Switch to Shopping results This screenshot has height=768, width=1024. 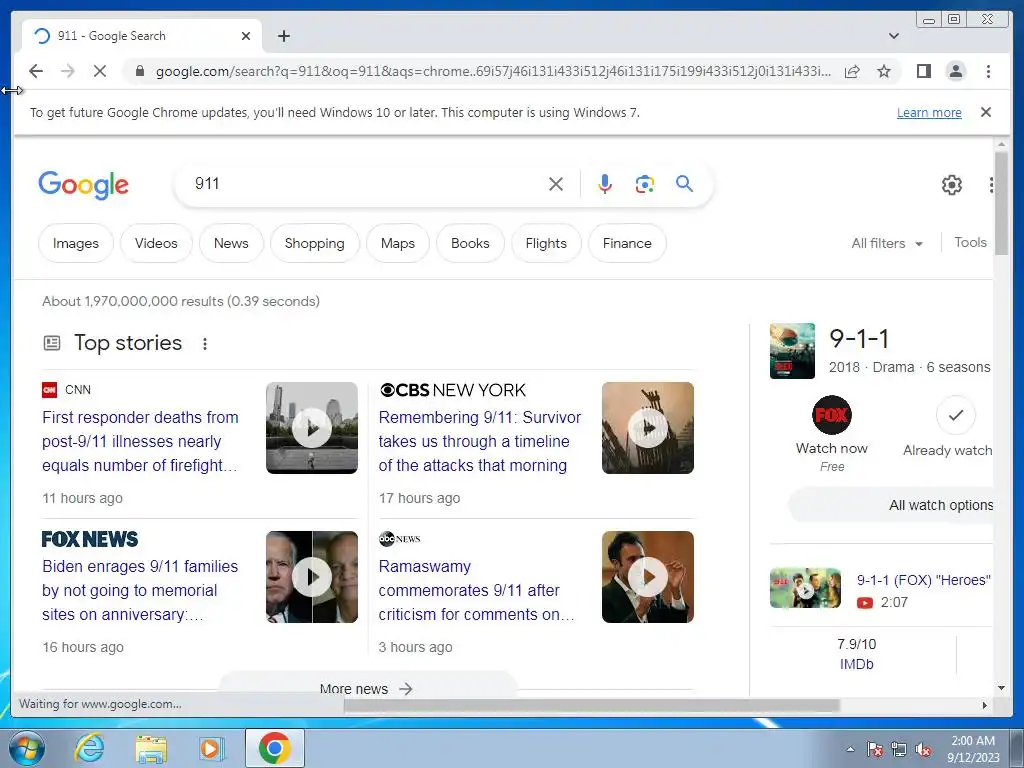tap(314, 243)
